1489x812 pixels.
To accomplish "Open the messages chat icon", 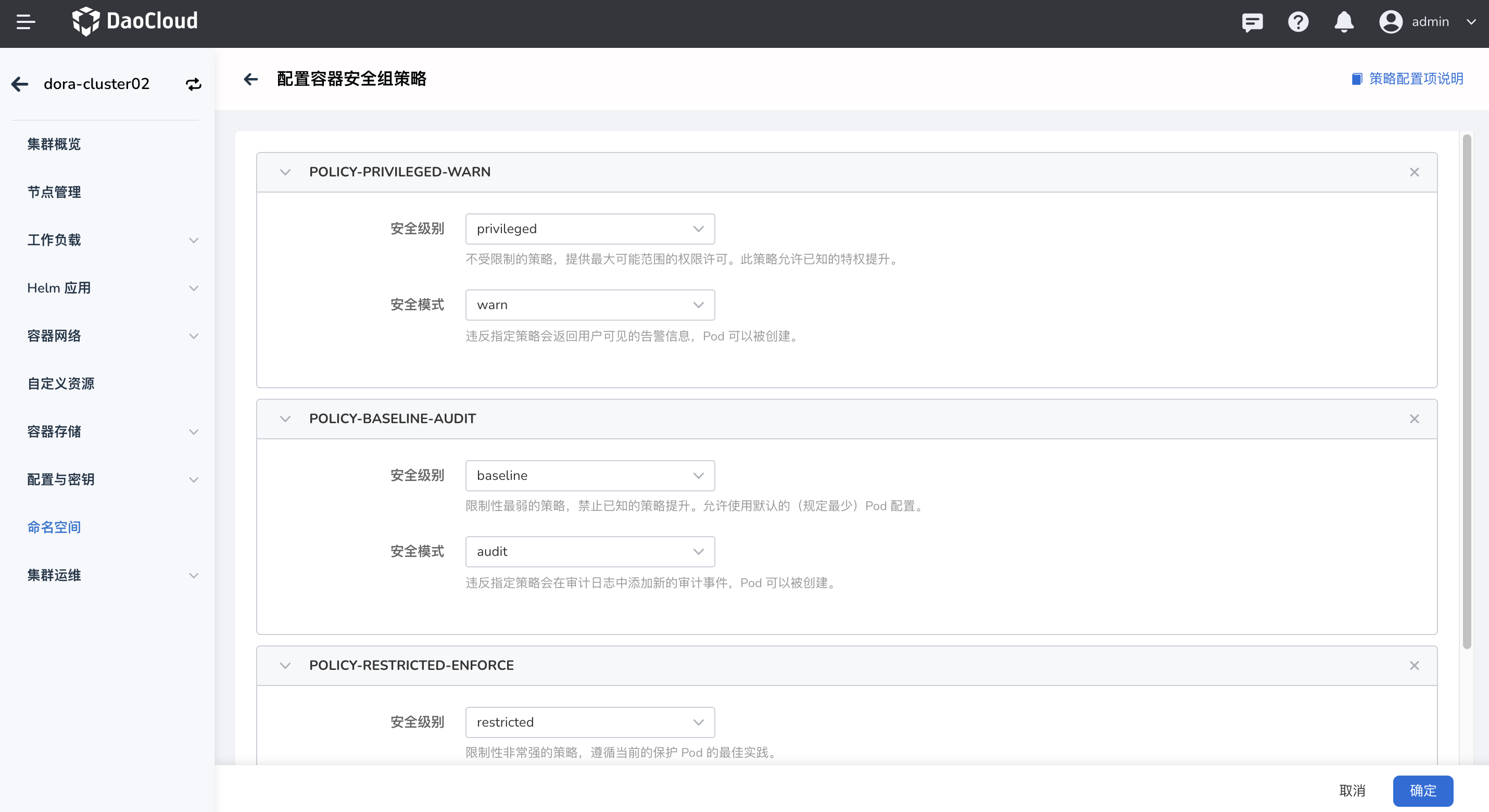I will click(x=1252, y=22).
